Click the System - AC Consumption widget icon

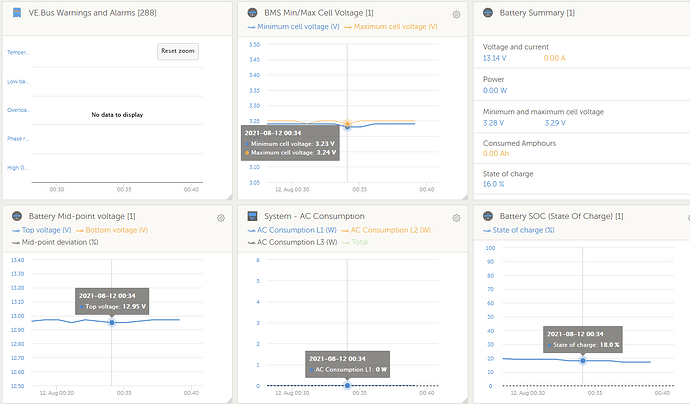pos(252,216)
